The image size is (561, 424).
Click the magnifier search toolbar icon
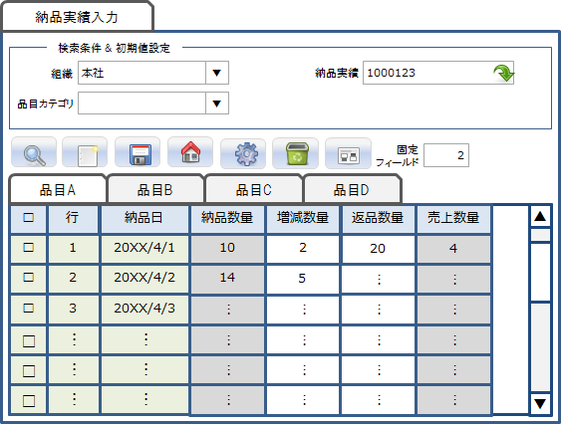pos(34,152)
